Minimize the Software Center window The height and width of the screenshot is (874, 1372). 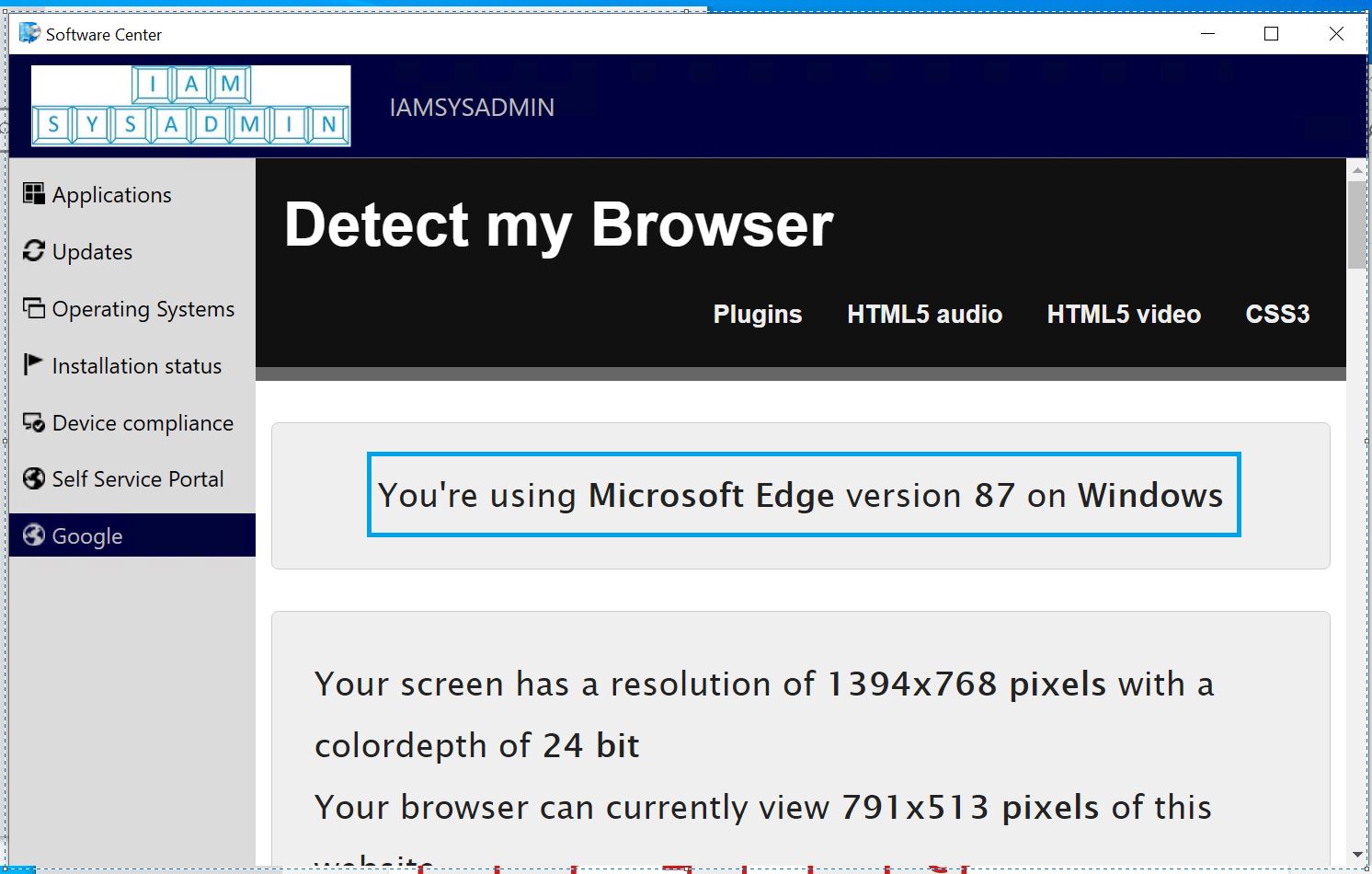tap(1208, 34)
